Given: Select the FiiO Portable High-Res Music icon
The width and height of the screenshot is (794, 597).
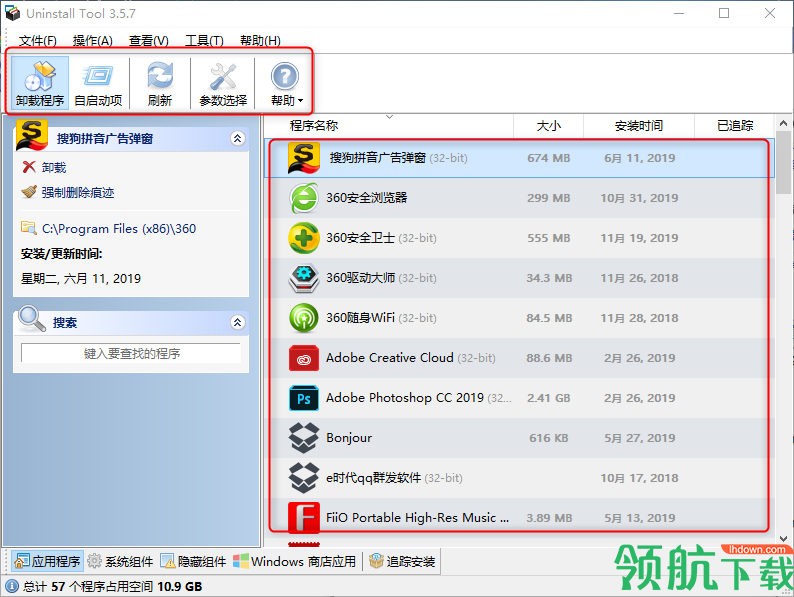Looking at the screenshot, I should coord(304,518).
